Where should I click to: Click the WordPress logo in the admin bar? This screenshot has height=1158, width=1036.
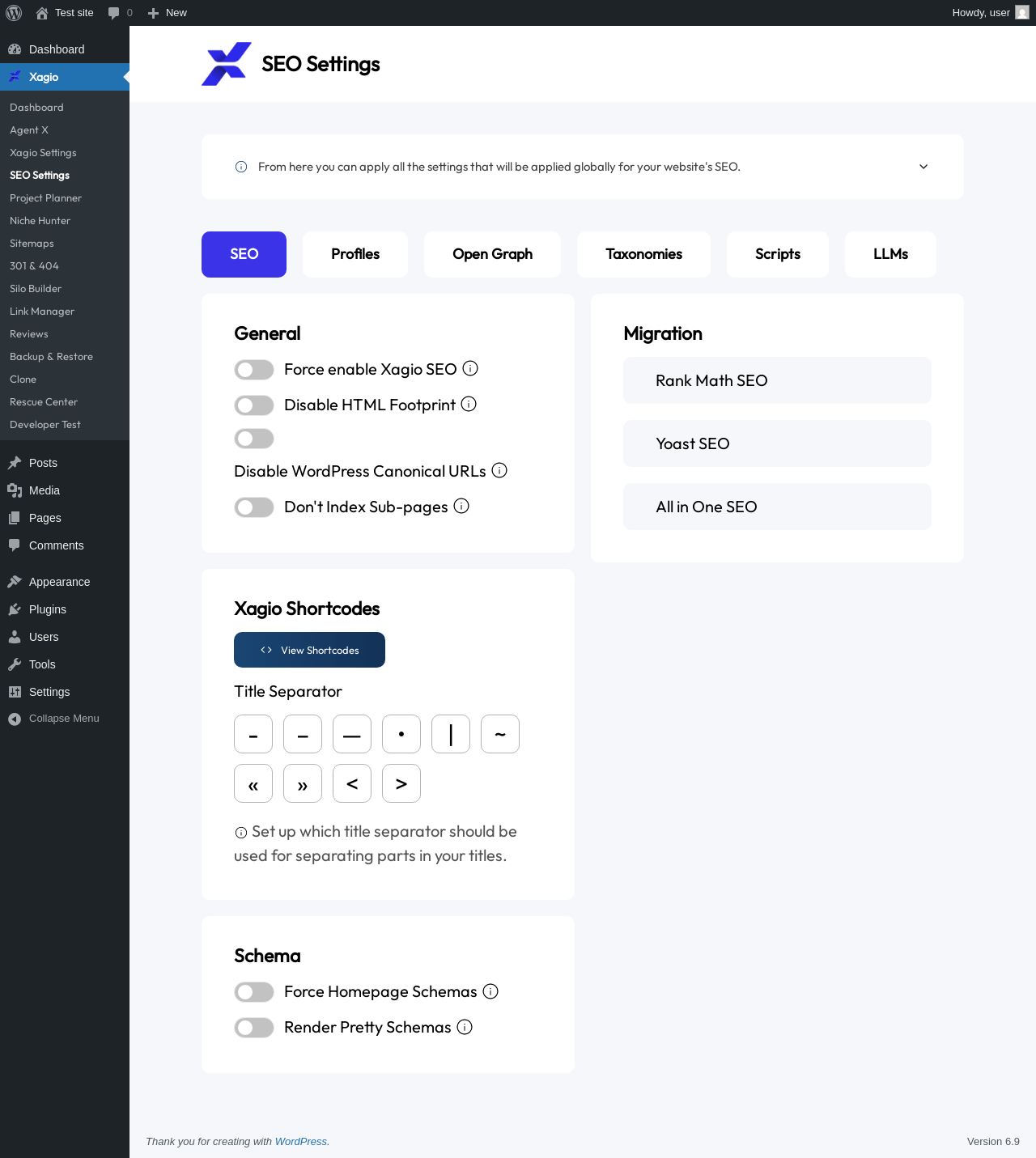[x=14, y=13]
